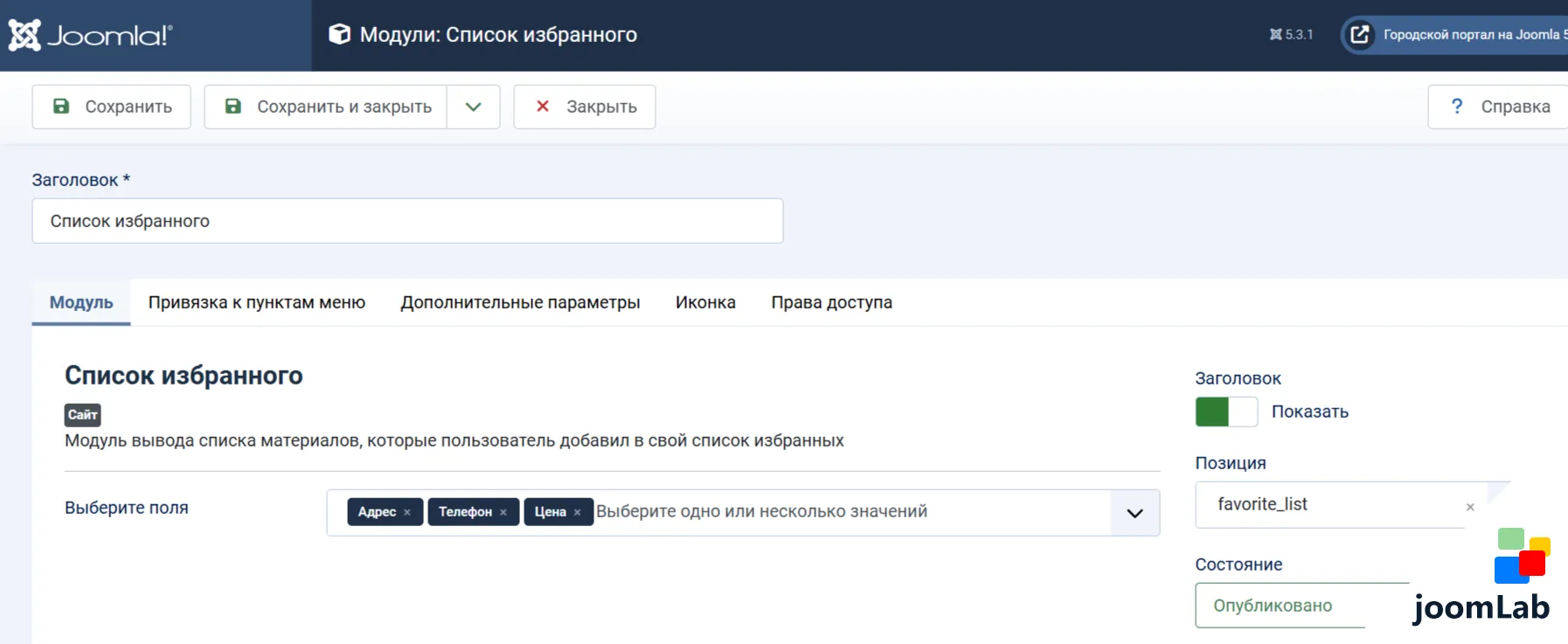Remove the Адрес tag with its x
Viewport: 1568px width, 644px height.
[407, 512]
